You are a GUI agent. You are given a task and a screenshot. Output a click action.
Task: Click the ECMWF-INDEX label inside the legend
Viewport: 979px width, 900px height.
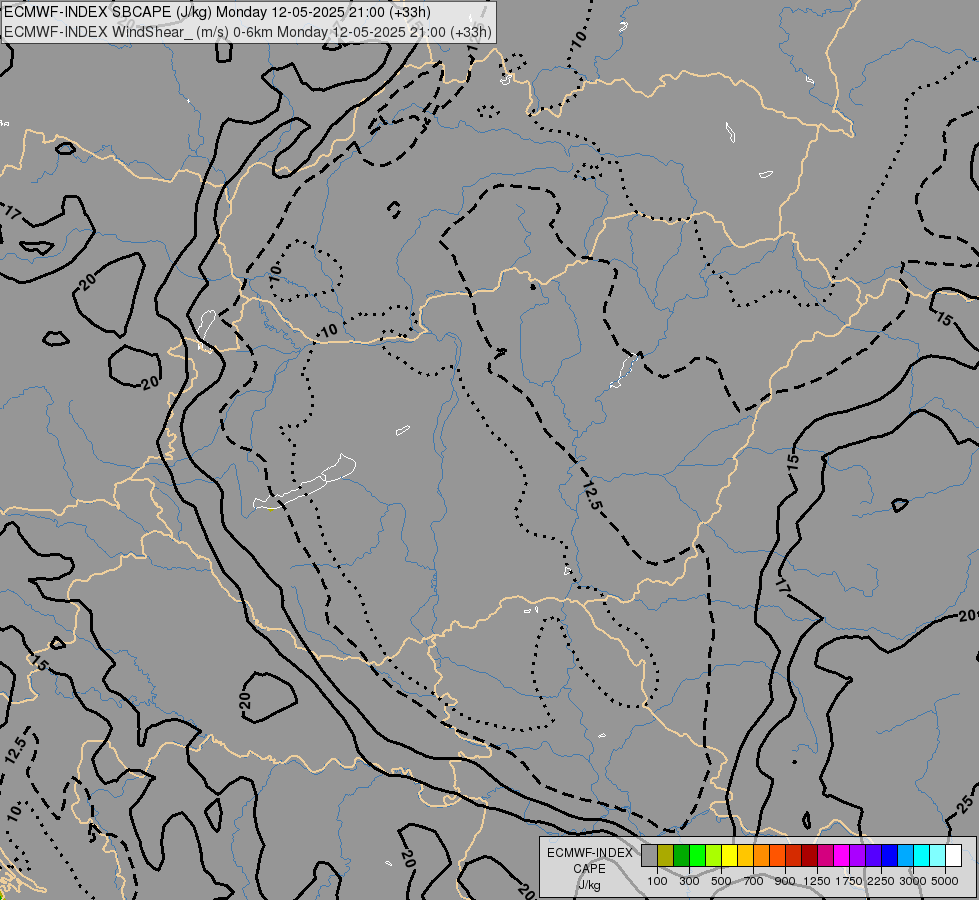click(590, 853)
